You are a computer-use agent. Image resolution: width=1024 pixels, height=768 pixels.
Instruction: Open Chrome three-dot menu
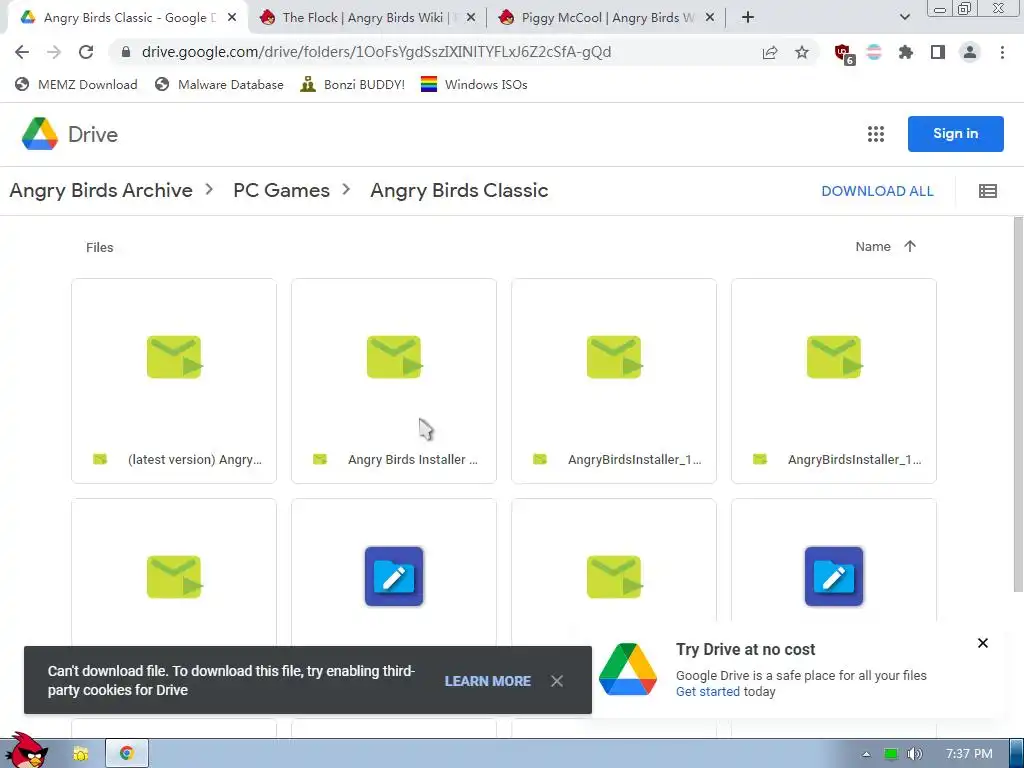point(1002,52)
